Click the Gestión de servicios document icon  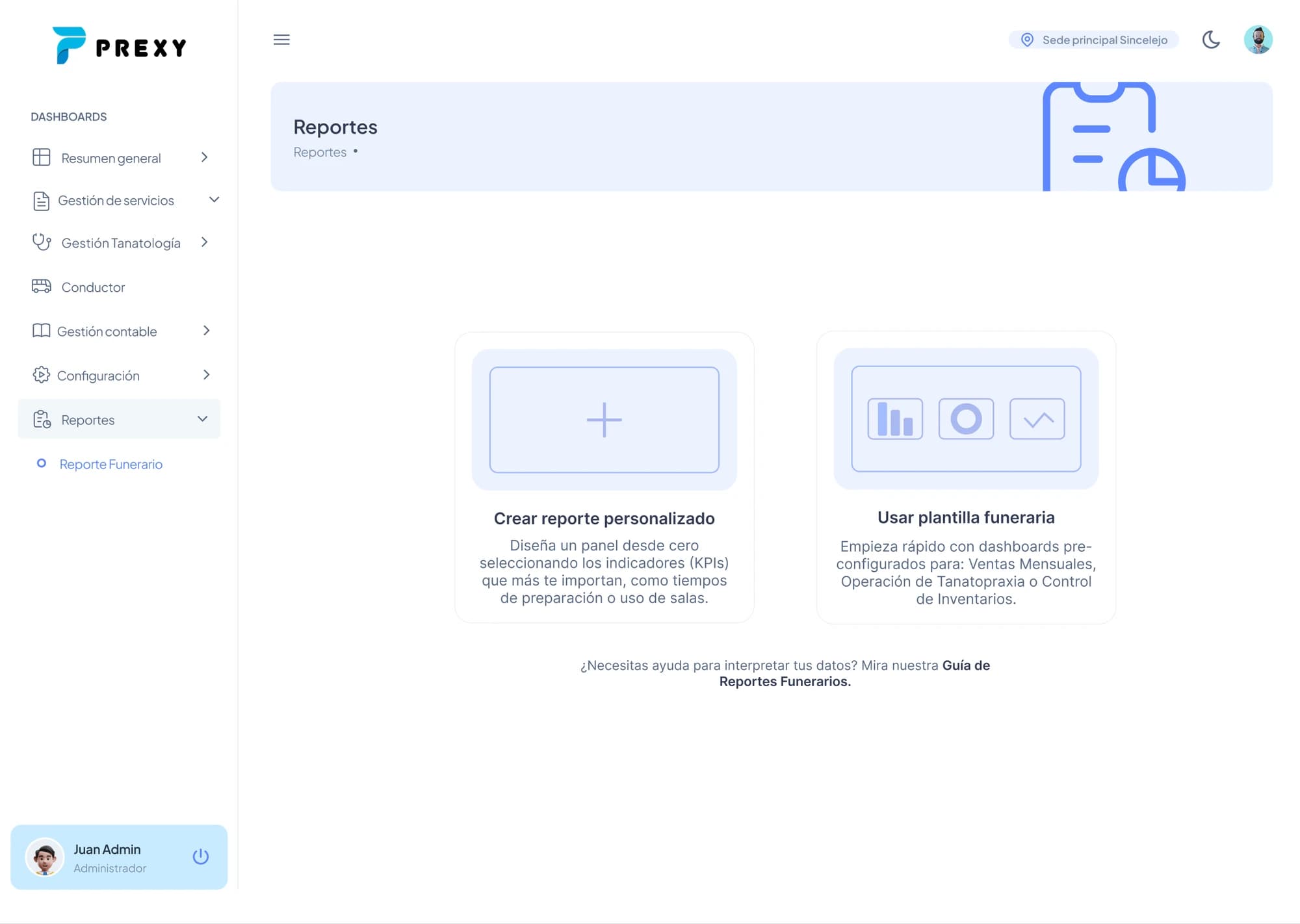(41, 201)
